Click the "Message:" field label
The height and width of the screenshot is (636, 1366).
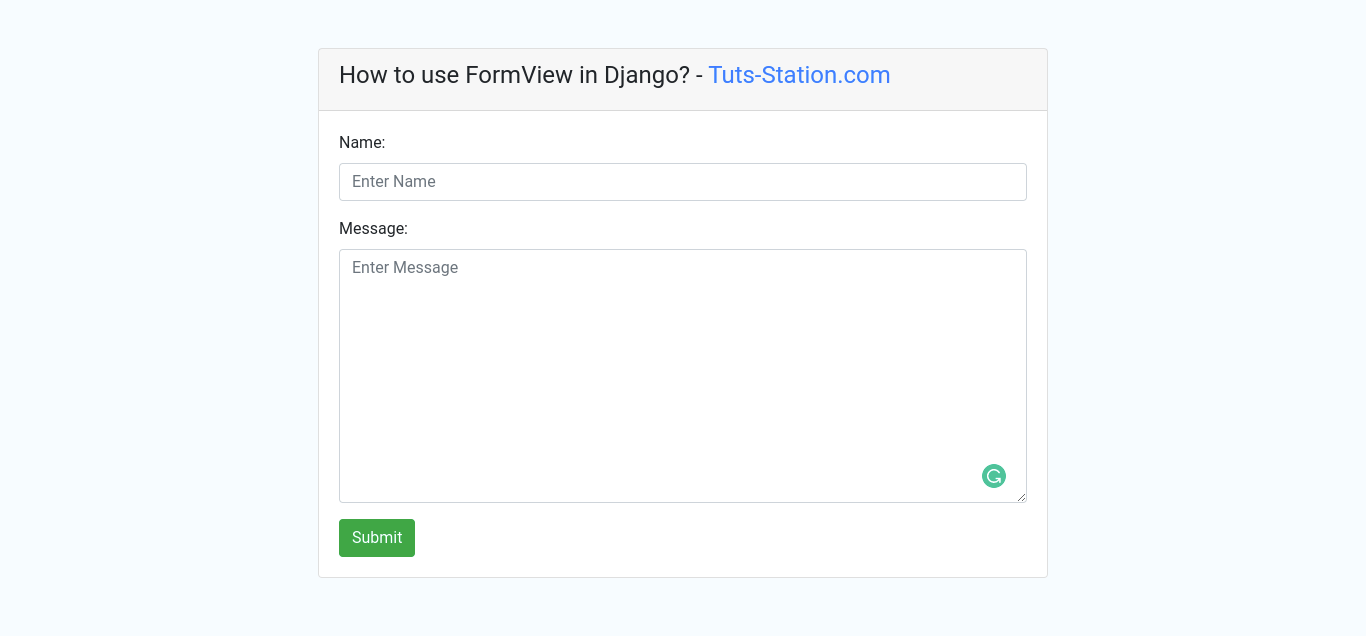(373, 229)
